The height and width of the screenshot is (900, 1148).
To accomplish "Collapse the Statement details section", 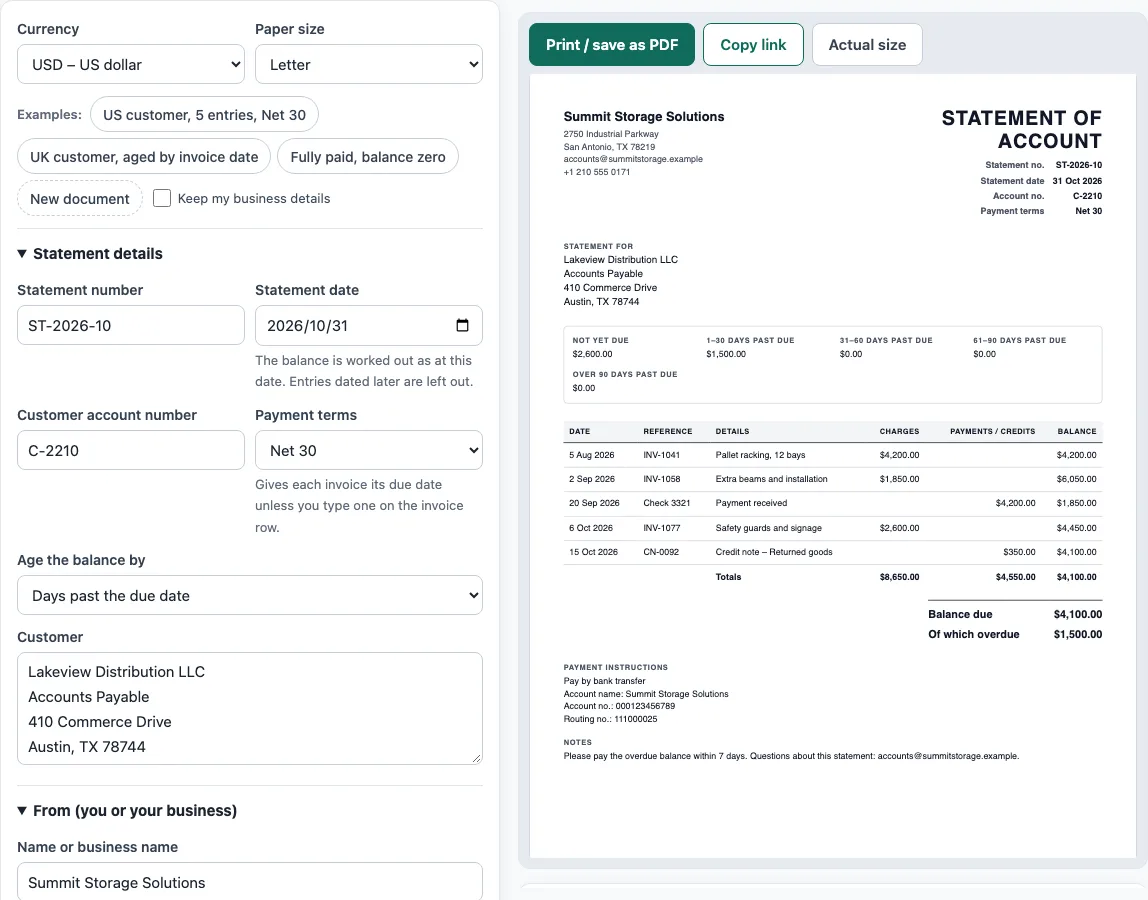I will [90, 253].
